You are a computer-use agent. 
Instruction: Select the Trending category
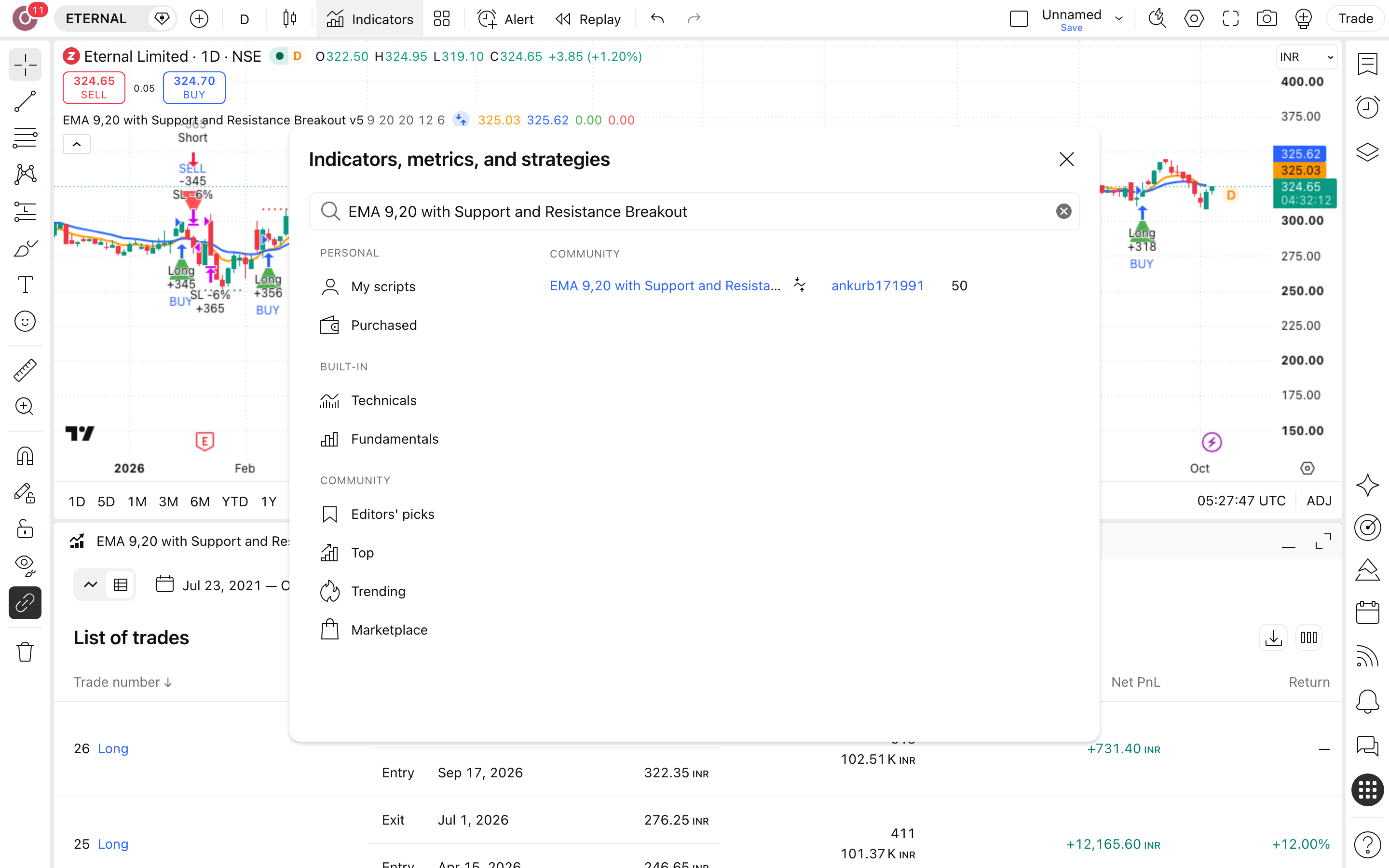point(363,591)
